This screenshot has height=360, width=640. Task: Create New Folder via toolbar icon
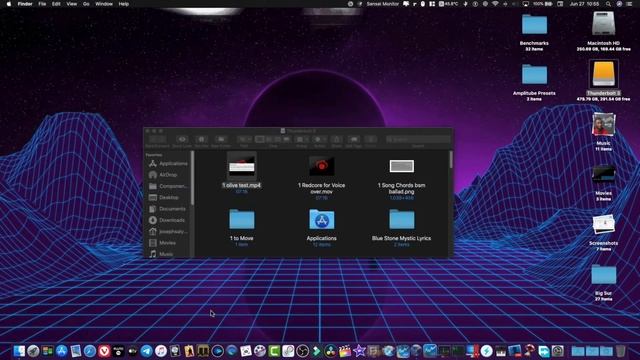pos(221,140)
